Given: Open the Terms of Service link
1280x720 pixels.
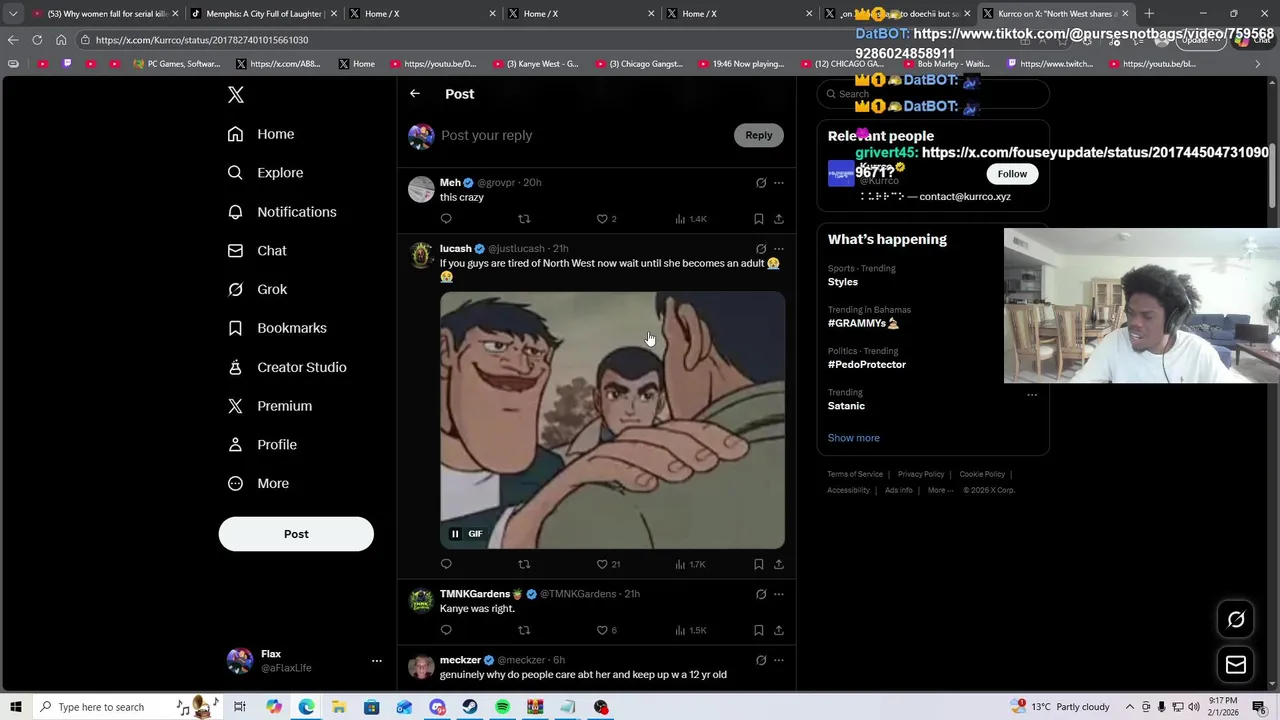Looking at the screenshot, I should 855,474.
